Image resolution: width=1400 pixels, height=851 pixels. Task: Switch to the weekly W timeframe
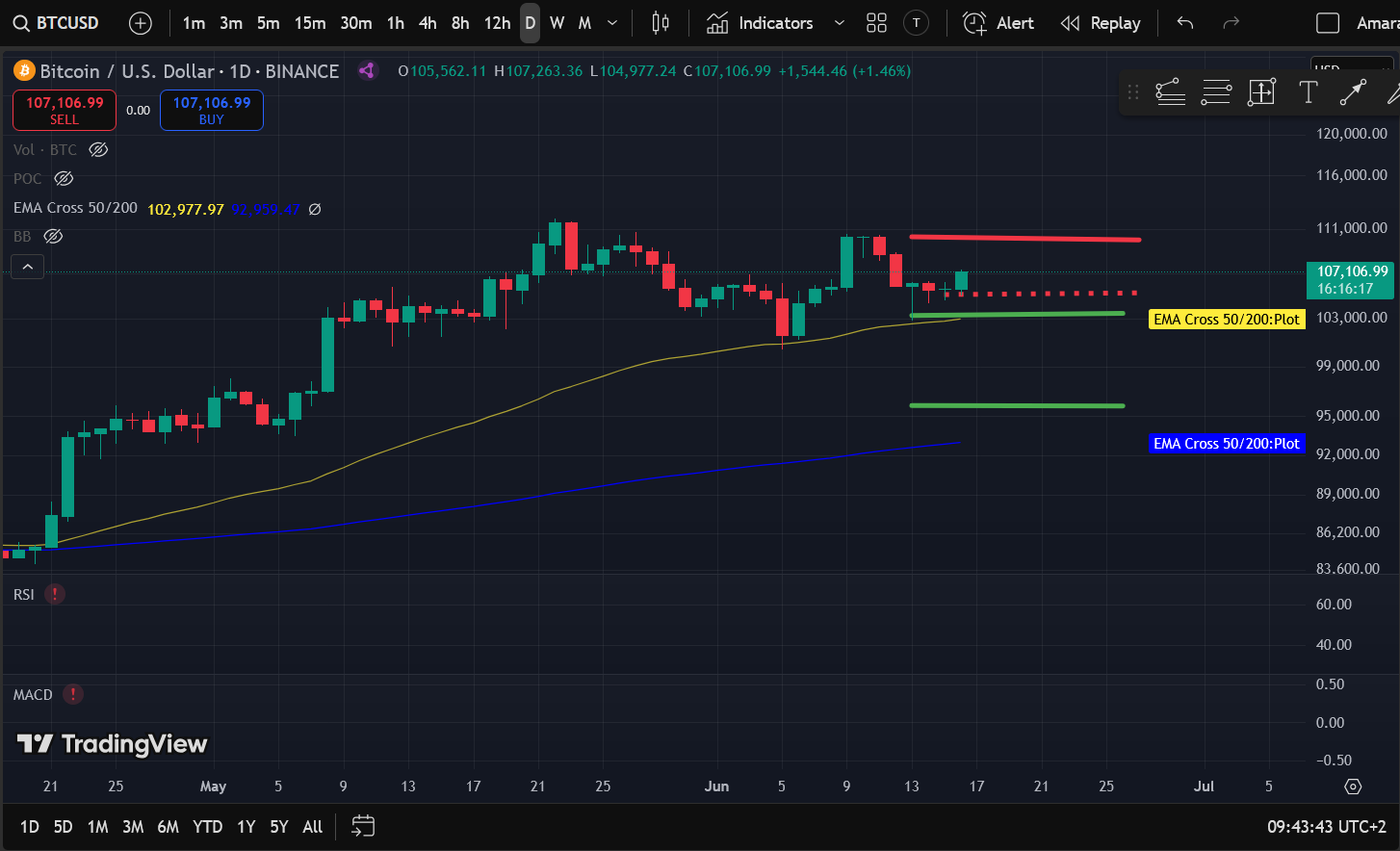coord(557,22)
